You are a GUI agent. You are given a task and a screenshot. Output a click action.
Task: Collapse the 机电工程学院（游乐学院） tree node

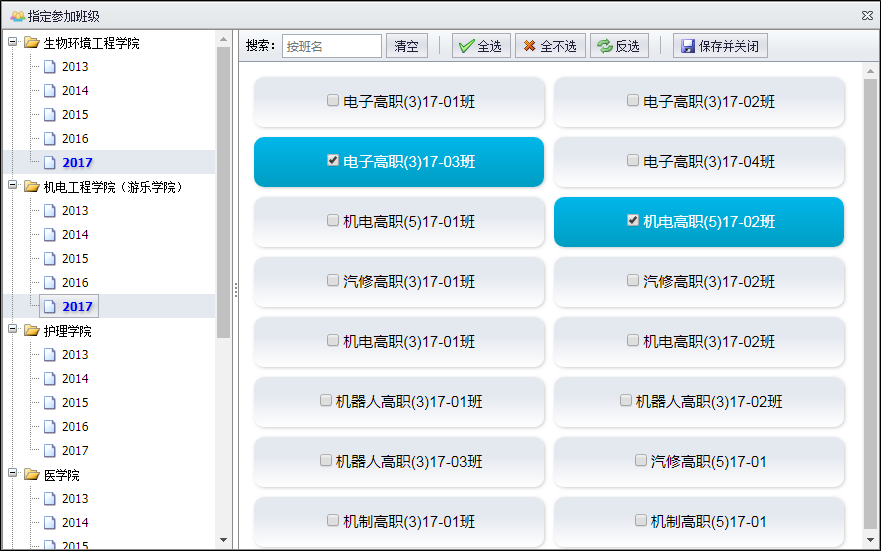tap(12, 185)
